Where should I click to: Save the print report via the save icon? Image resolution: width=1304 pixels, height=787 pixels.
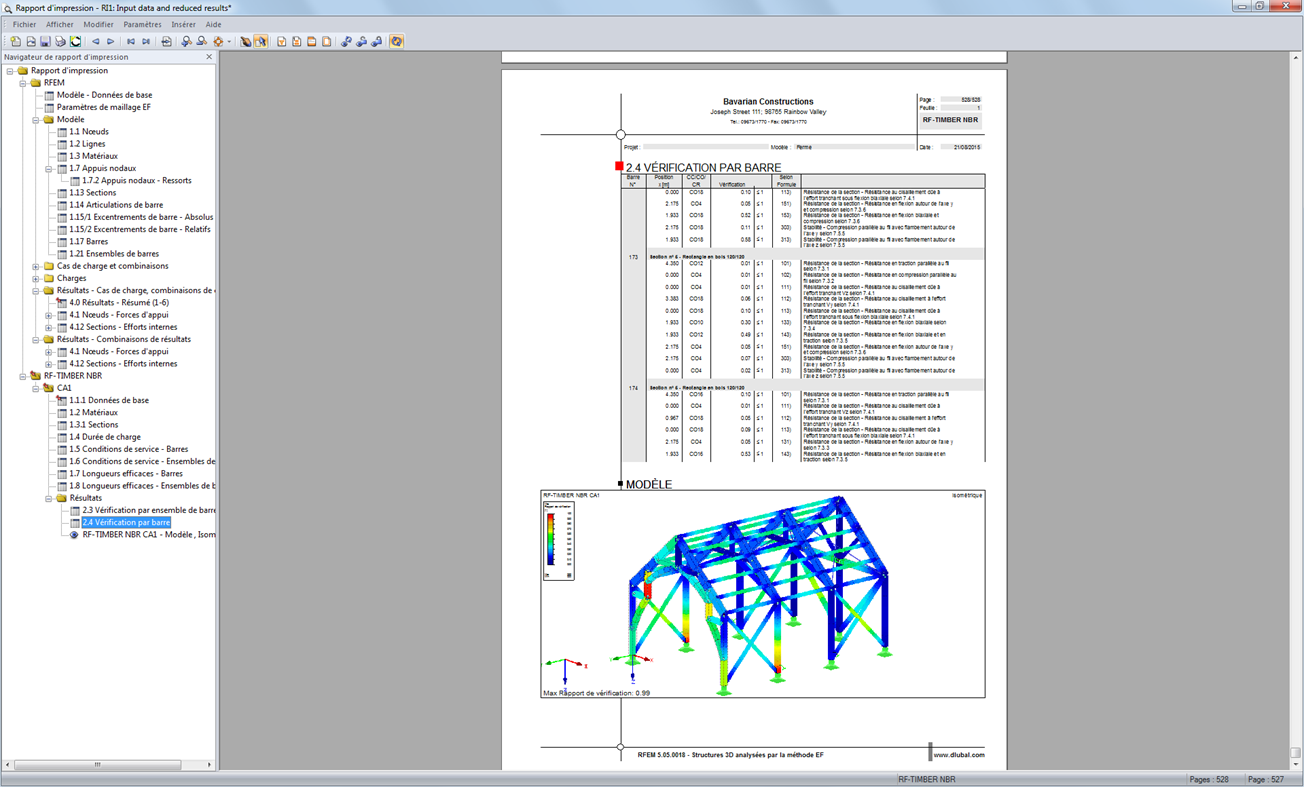pyautogui.click(x=45, y=41)
